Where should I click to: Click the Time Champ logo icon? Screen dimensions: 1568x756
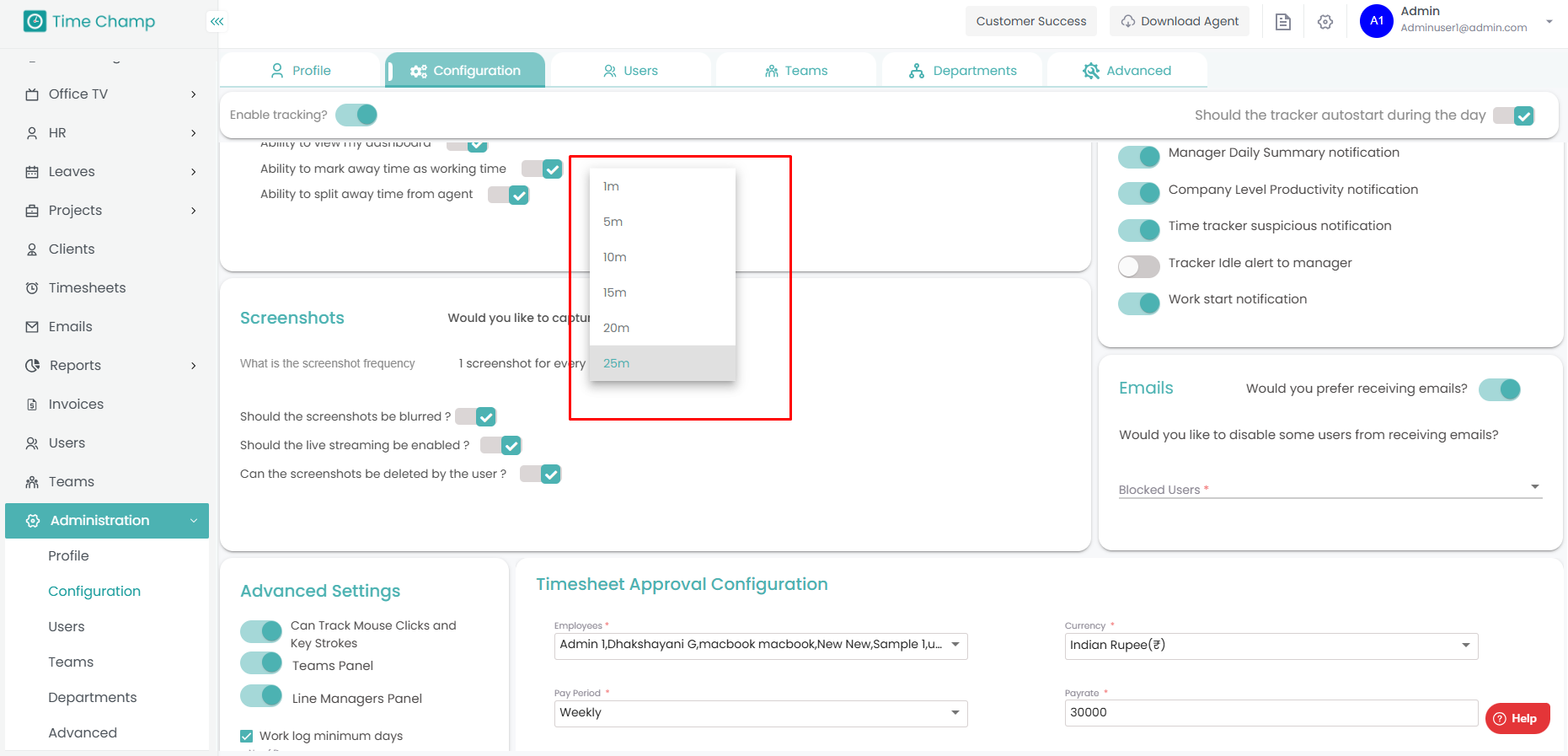click(35, 21)
